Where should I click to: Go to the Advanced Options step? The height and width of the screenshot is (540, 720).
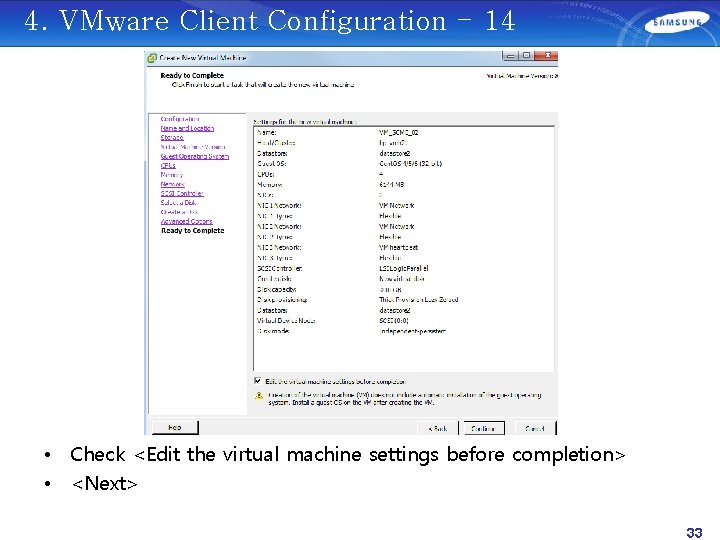[x=187, y=221]
